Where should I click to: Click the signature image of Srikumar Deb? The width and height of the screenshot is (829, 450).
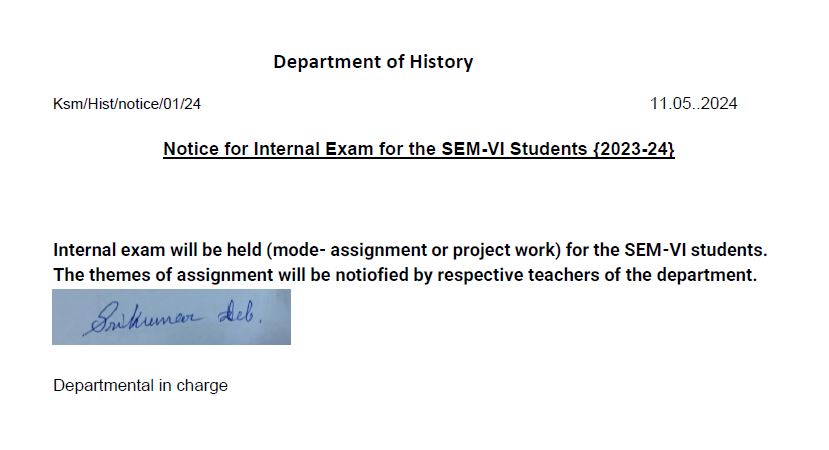coord(171,317)
